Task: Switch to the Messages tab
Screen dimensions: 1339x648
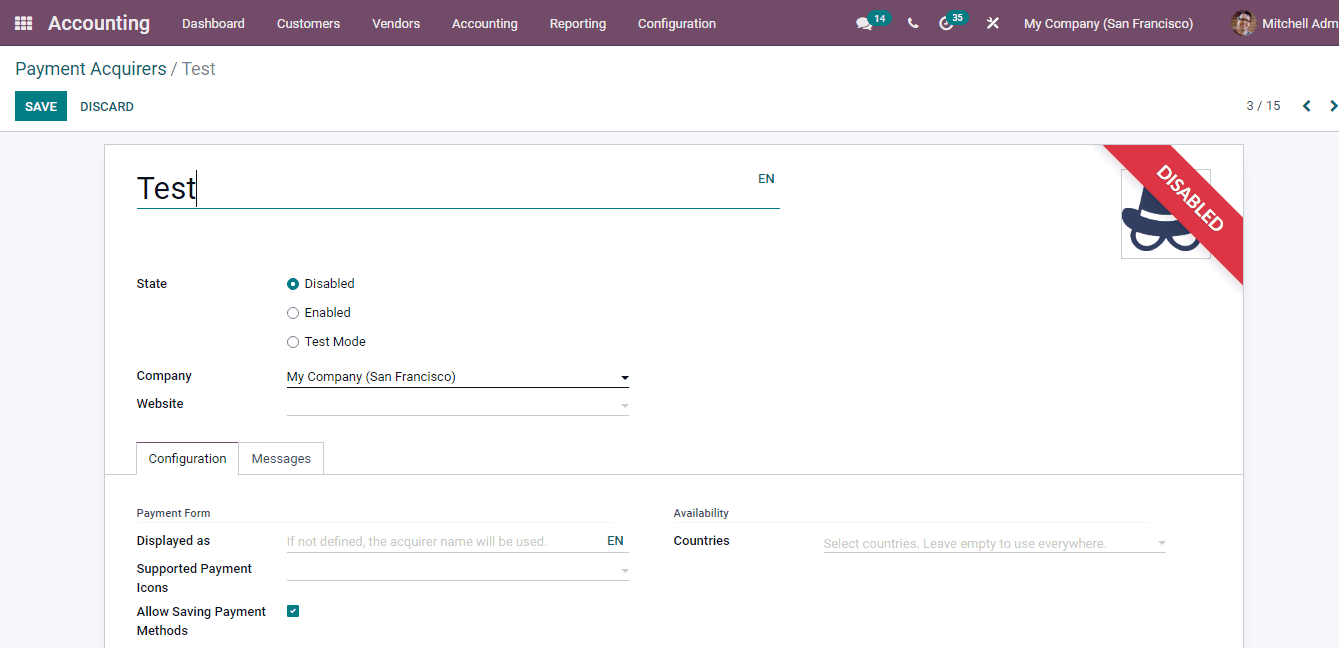Action: [x=281, y=458]
